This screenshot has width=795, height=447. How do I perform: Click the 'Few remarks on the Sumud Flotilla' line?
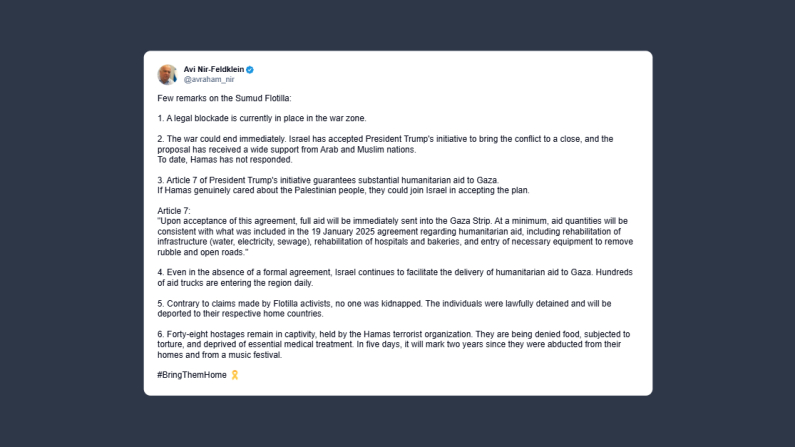click(x=225, y=98)
